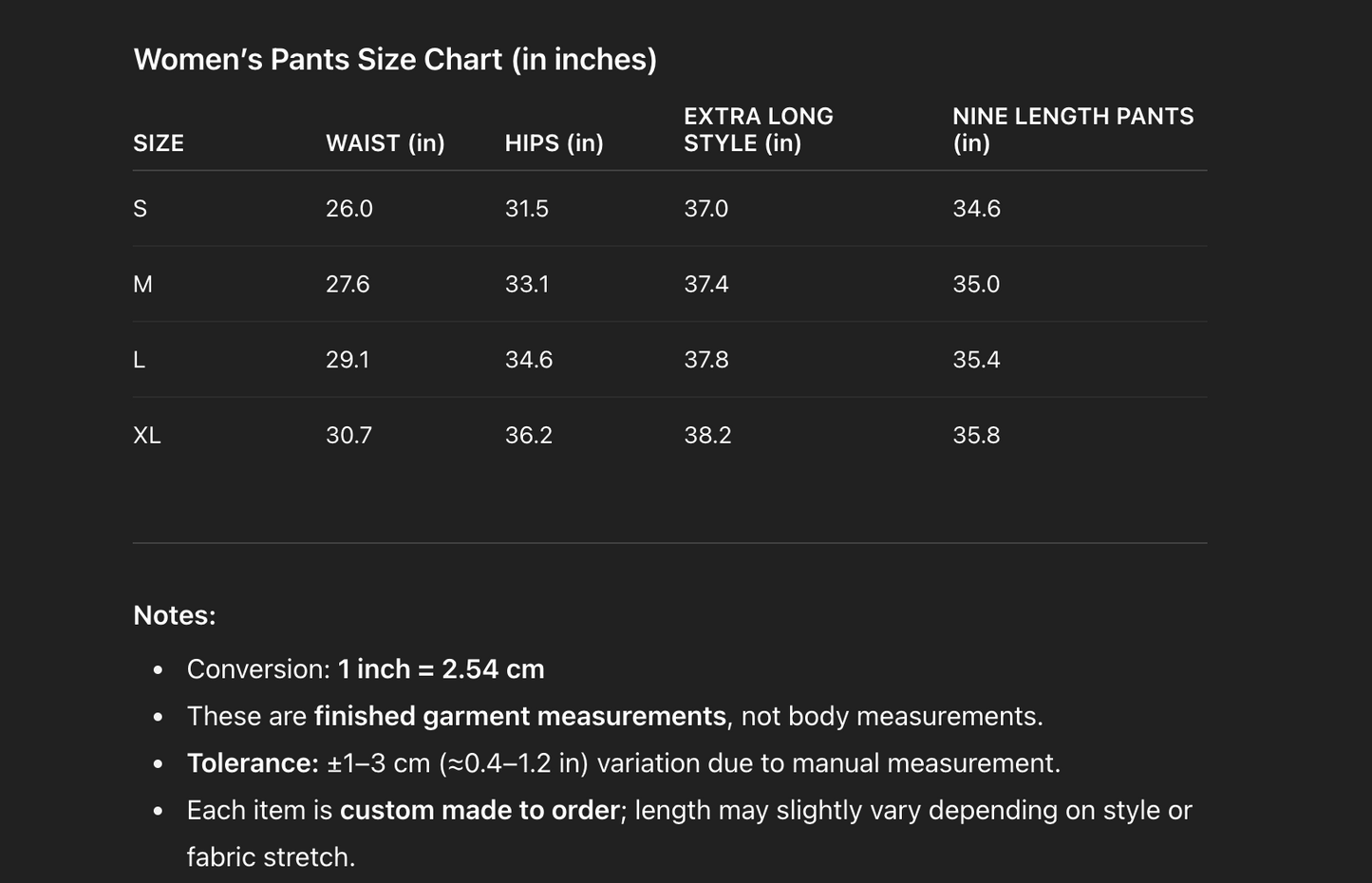
Task: Select the "finished garment measurements" bold text
Action: (x=519, y=716)
